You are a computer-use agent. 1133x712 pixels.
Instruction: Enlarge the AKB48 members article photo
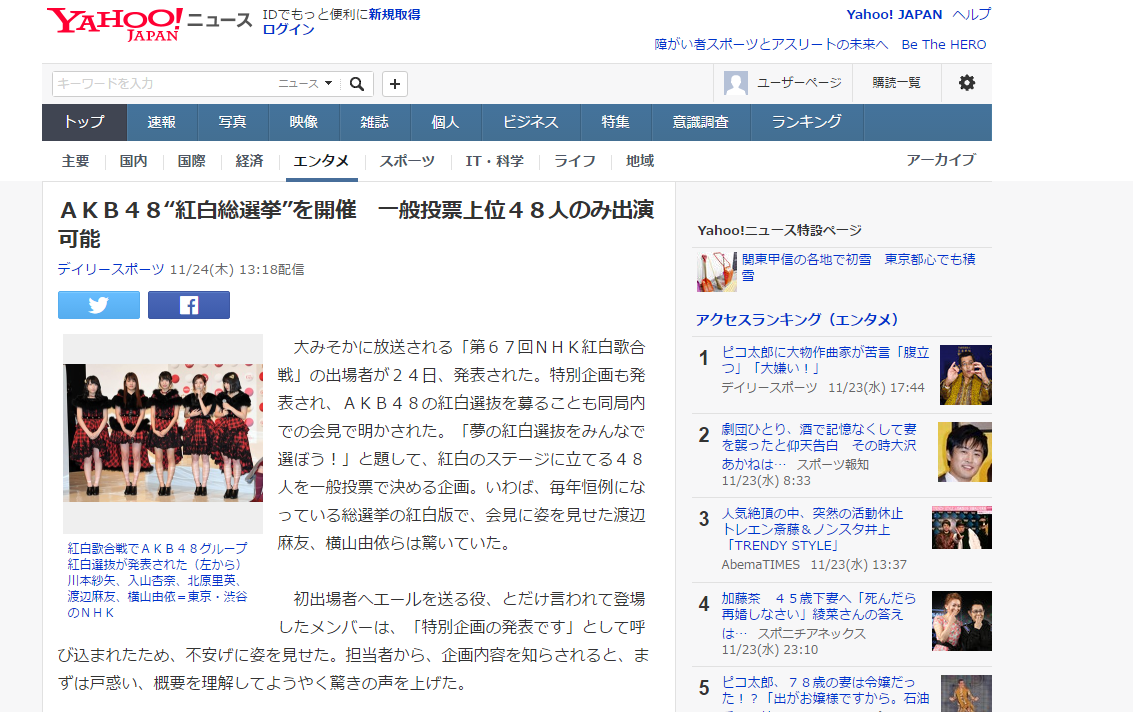(x=163, y=433)
